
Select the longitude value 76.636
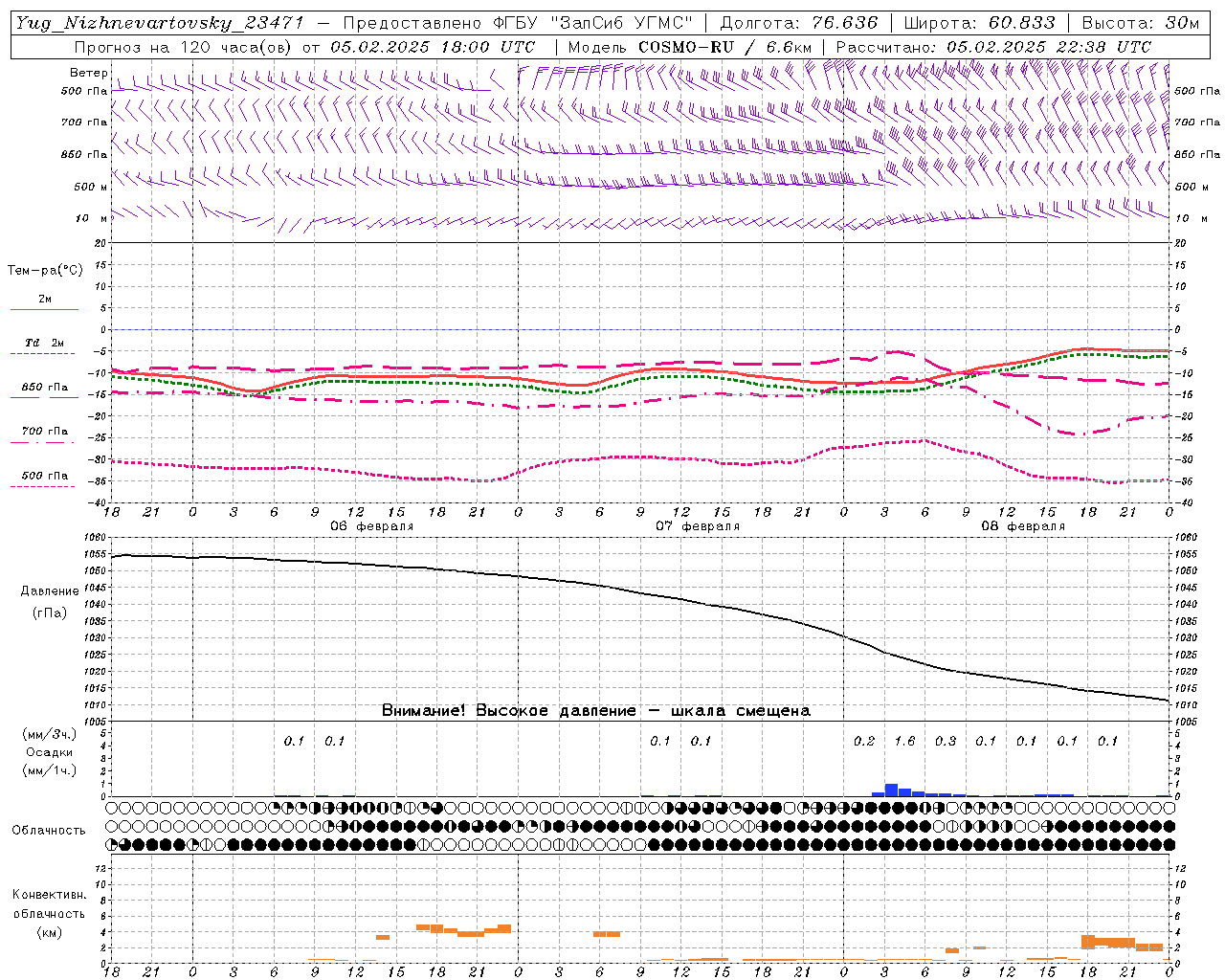(844, 23)
